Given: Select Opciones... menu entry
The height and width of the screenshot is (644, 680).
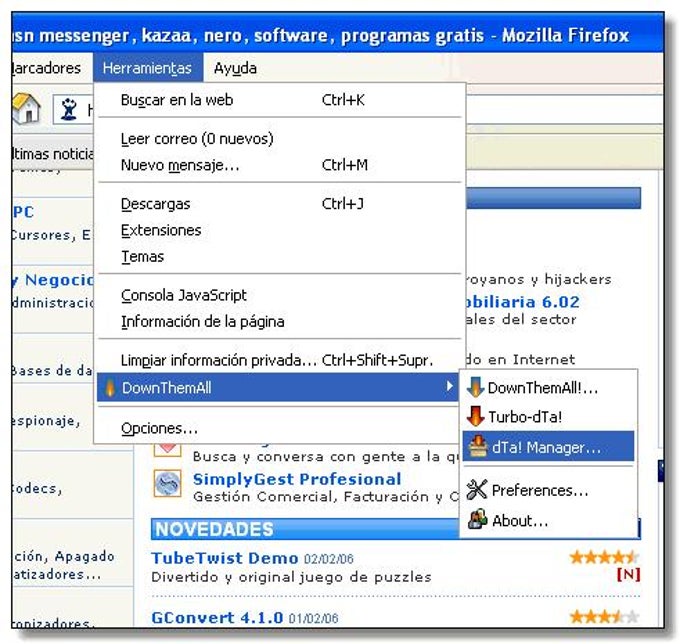Looking at the screenshot, I should [x=280, y=428].
